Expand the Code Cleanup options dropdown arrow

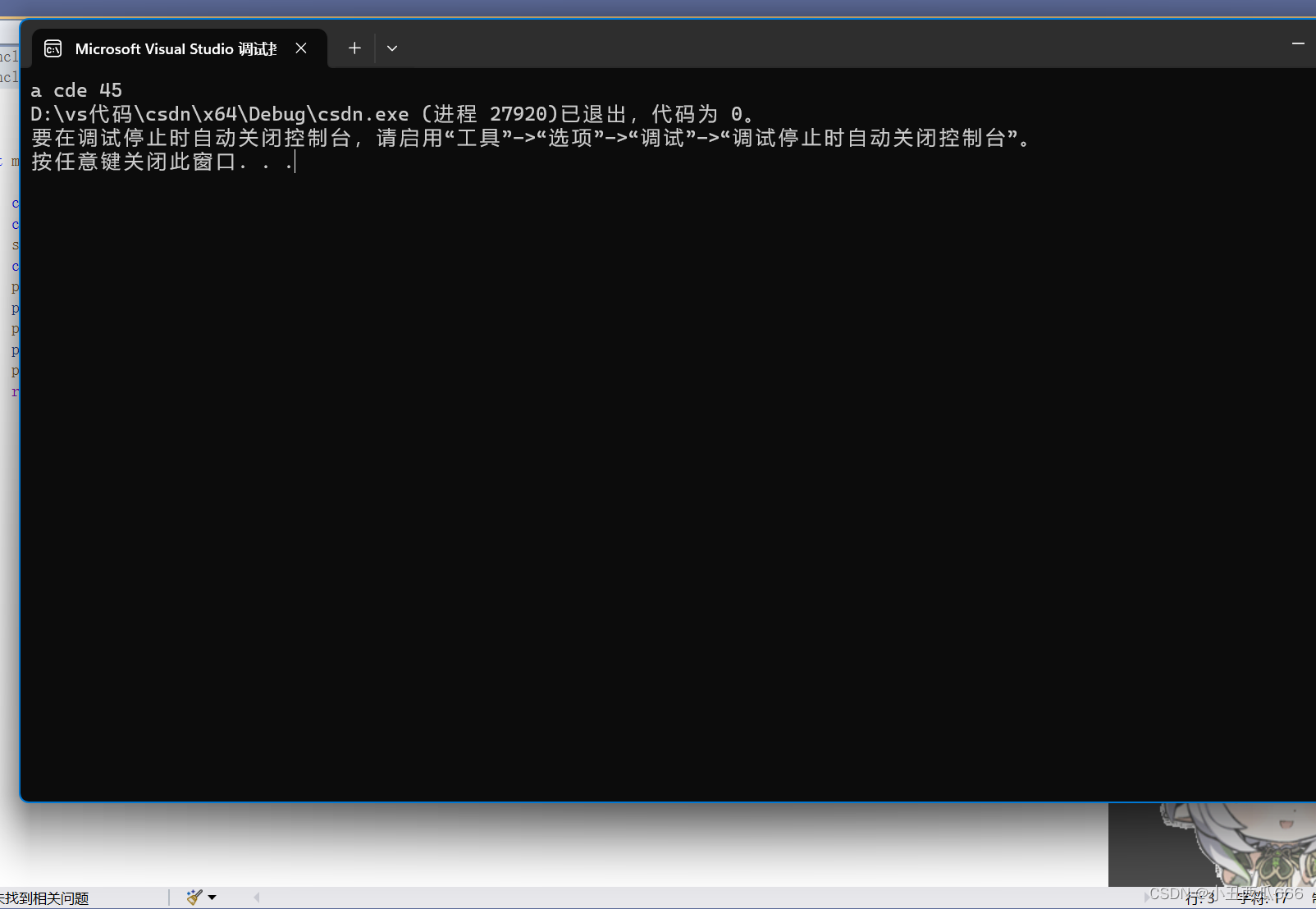tap(211, 897)
